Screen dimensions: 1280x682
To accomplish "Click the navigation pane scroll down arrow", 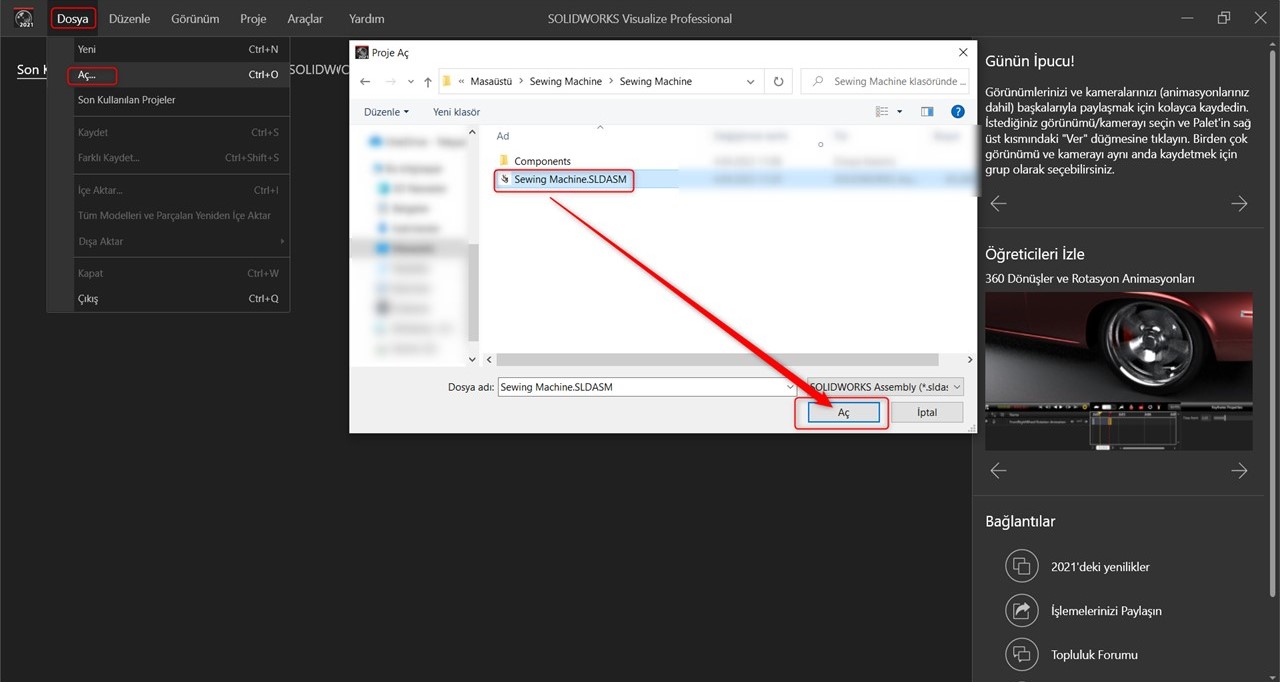I will pos(473,359).
